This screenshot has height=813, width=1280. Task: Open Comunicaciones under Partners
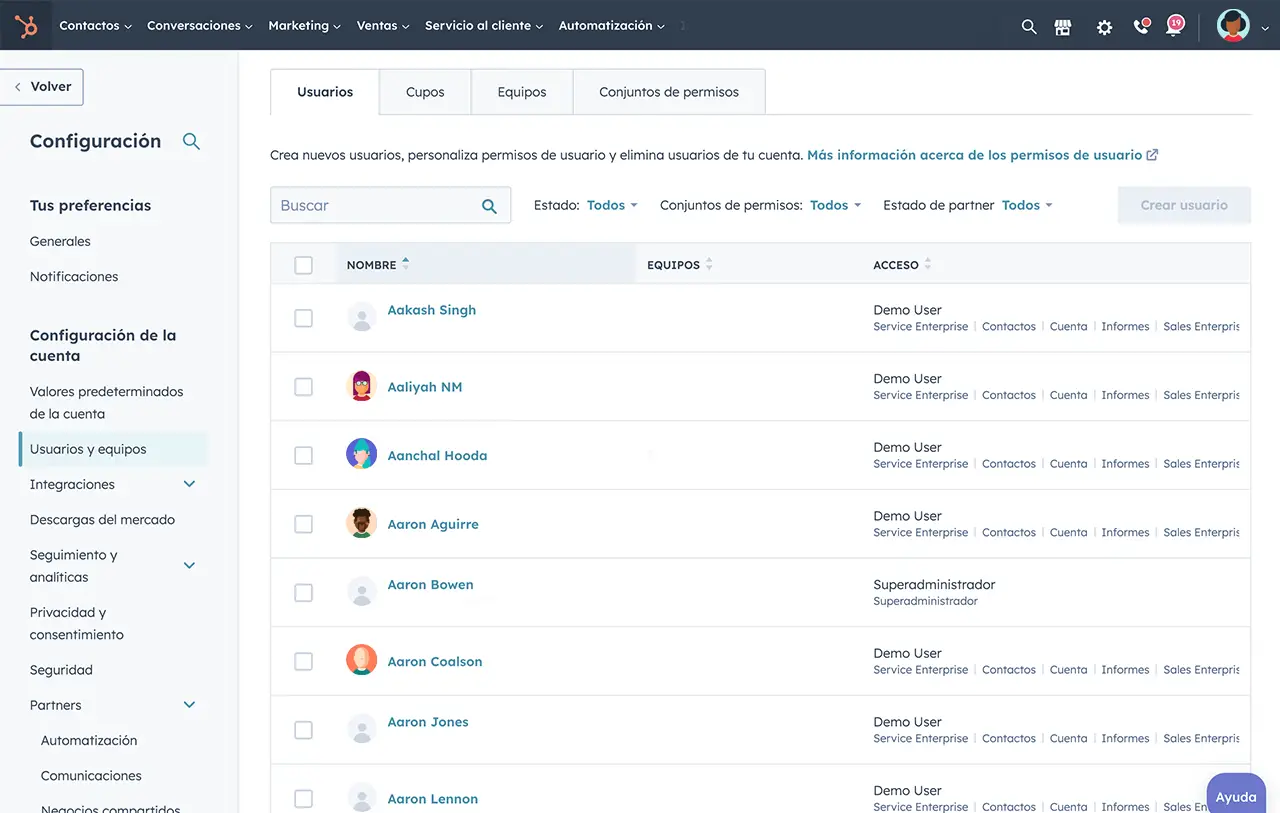tap(91, 776)
